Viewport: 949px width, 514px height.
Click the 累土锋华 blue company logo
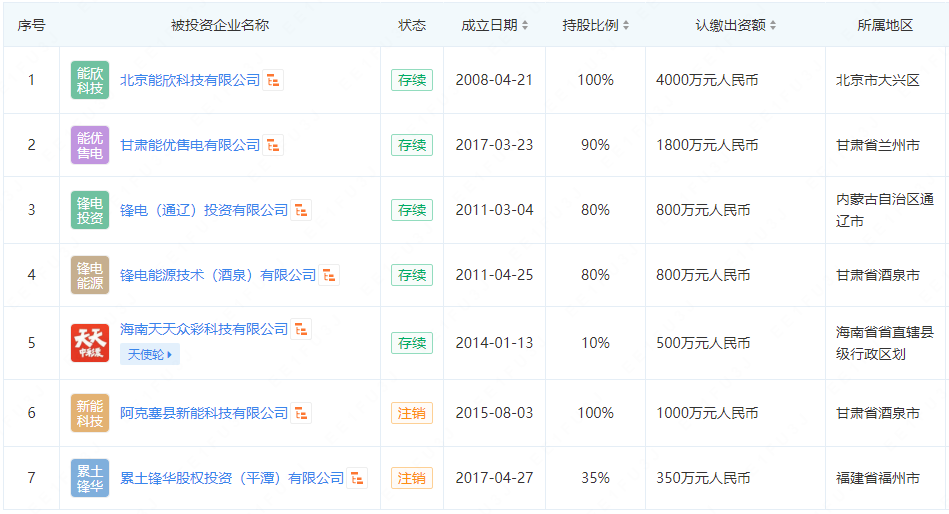pos(90,478)
